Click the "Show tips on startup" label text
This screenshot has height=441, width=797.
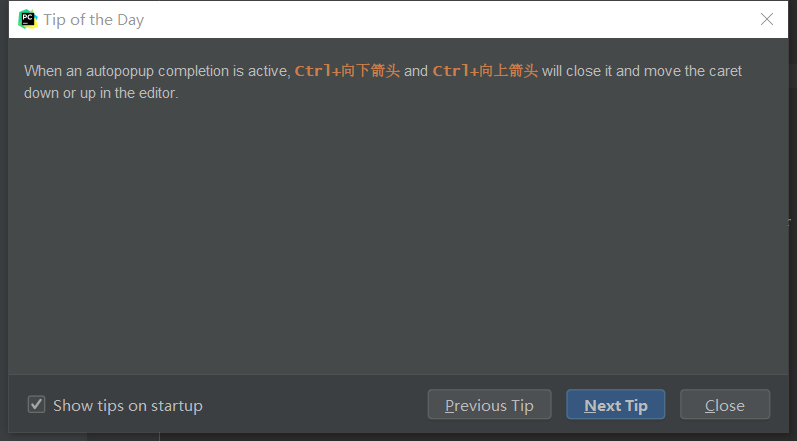pyautogui.click(x=127, y=405)
